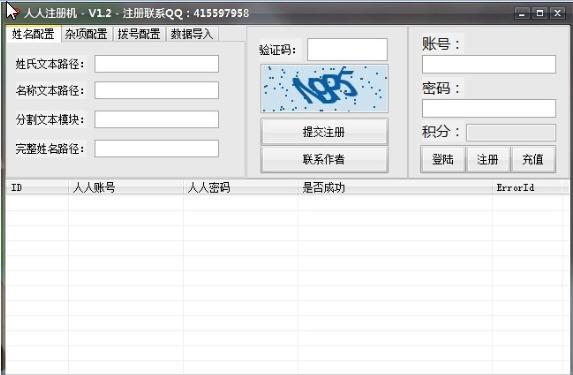The height and width of the screenshot is (375, 573).
Task: Maximize the 人人注册机 window
Action: tap(540, 13)
